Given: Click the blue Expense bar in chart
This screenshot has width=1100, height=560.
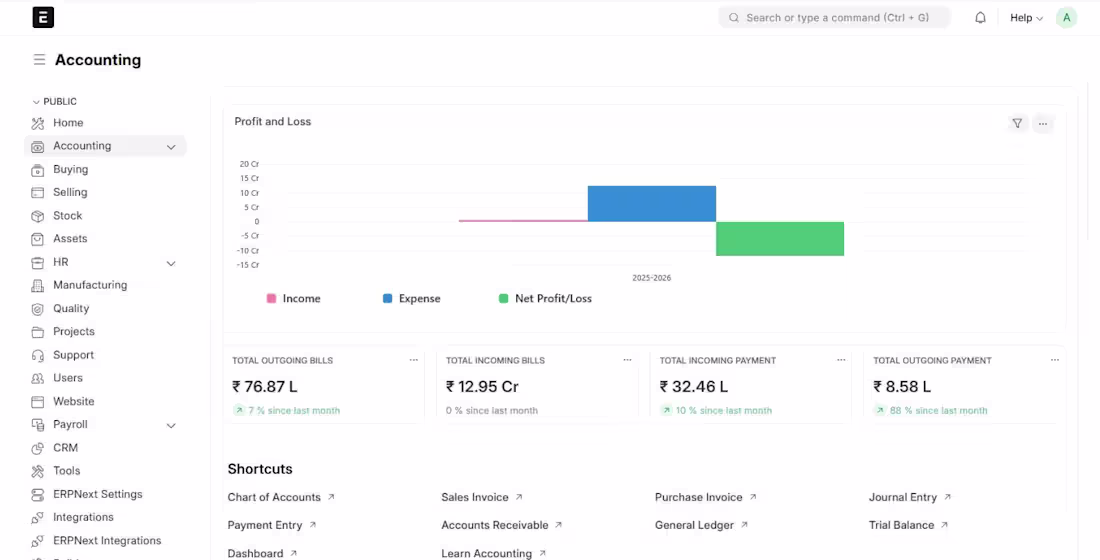Looking at the screenshot, I should (652, 204).
